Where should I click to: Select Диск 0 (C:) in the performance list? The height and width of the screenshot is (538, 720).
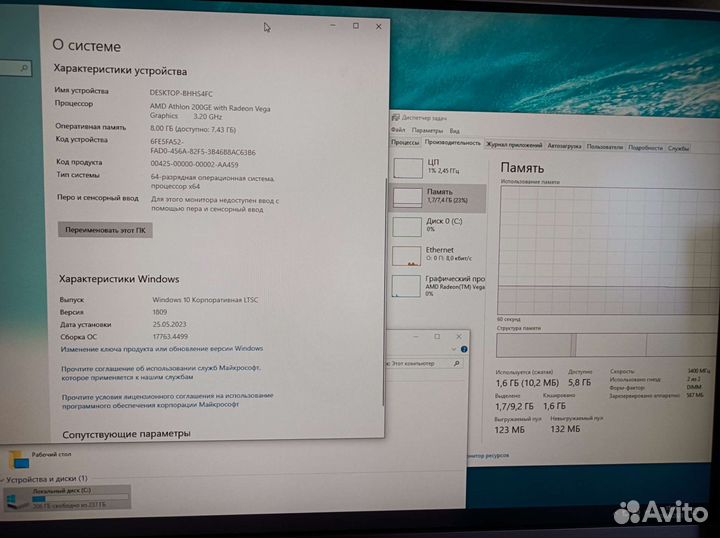438,226
